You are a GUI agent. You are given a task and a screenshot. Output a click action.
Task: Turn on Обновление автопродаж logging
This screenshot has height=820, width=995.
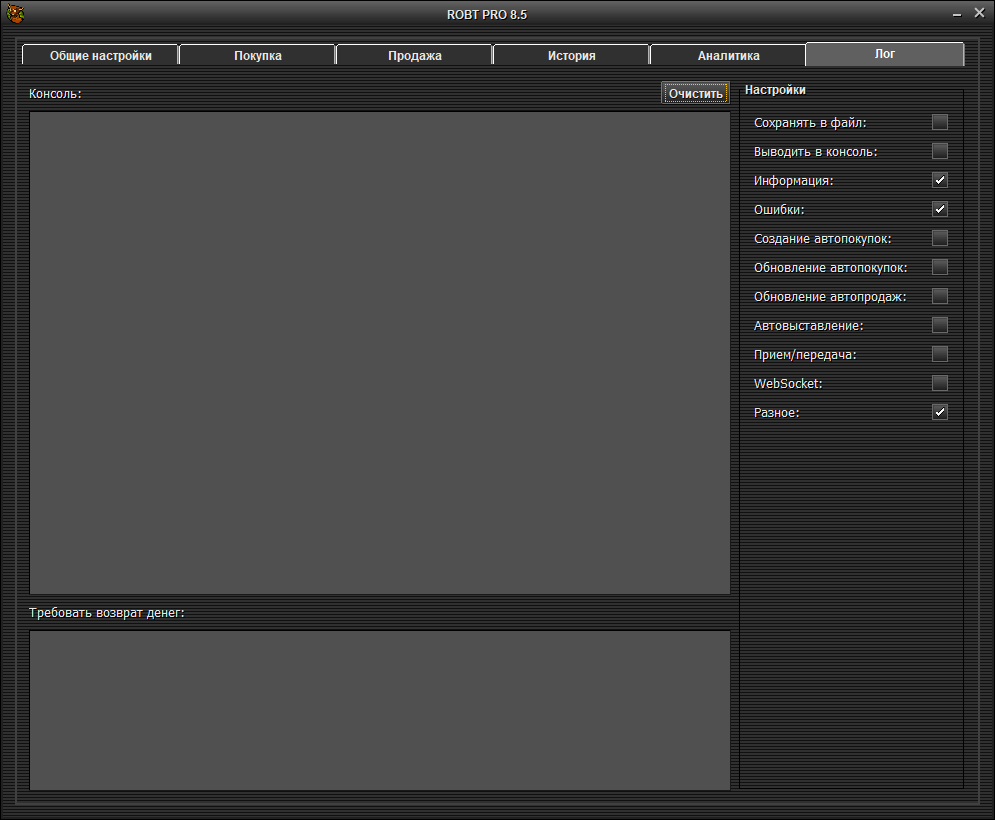940,297
